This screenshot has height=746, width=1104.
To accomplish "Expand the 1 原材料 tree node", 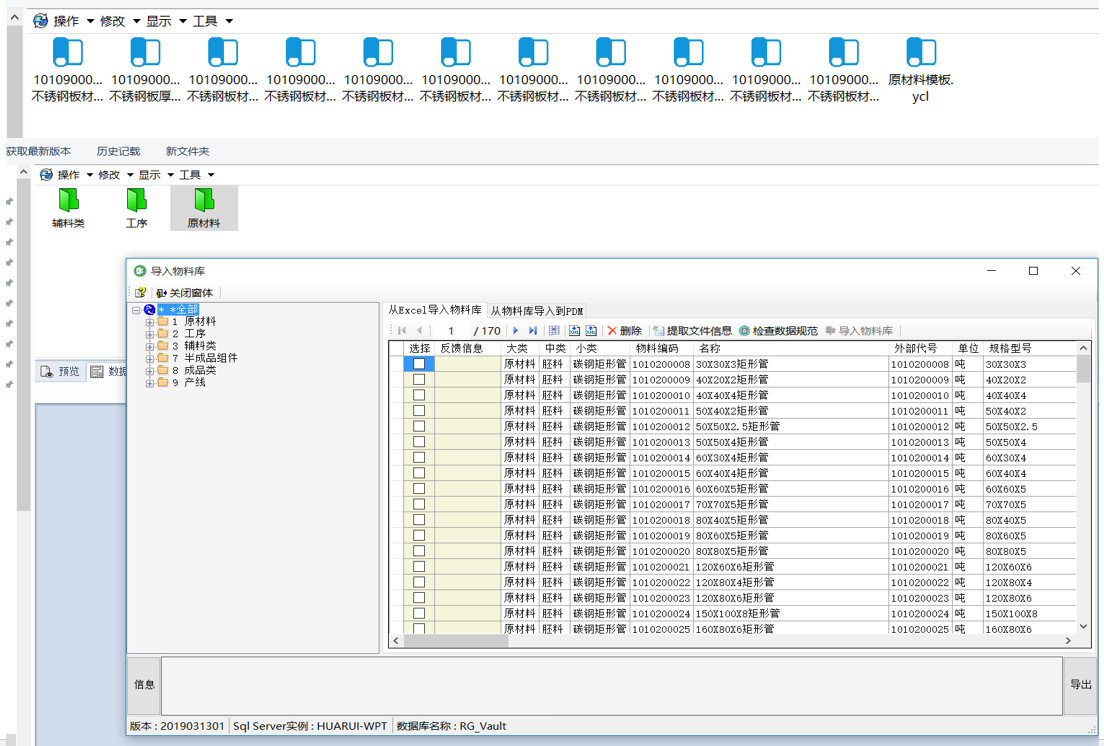I will (x=150, y=322).
